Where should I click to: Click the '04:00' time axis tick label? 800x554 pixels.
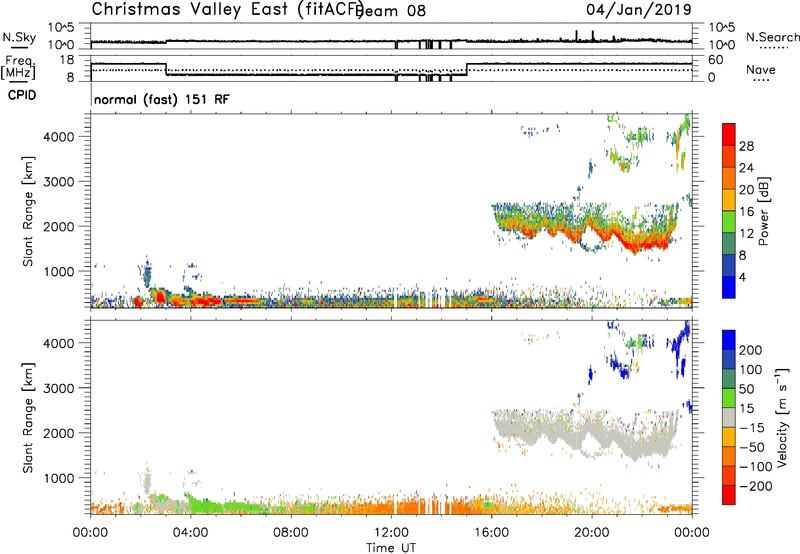click(x=191, y=533)
